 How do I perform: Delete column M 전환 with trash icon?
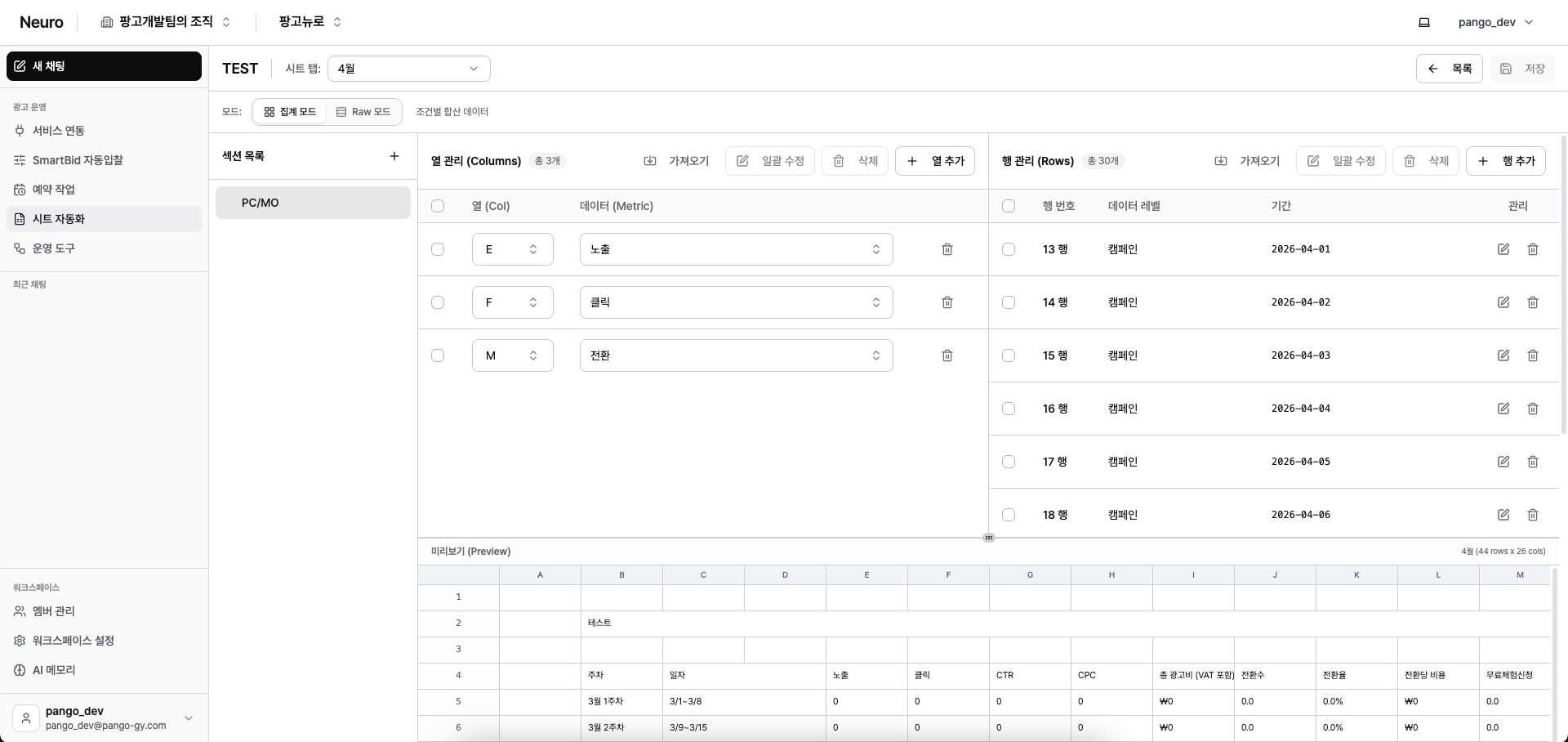[x=947, y=355]
